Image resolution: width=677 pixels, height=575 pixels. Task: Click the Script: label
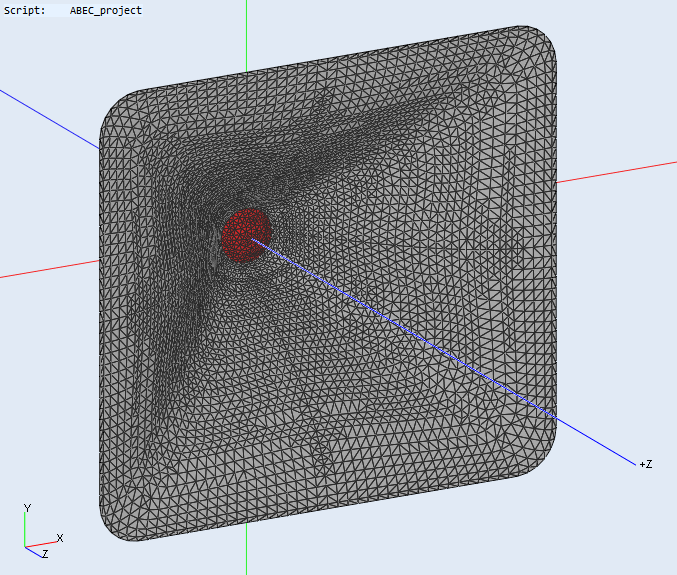pos(25,10)
